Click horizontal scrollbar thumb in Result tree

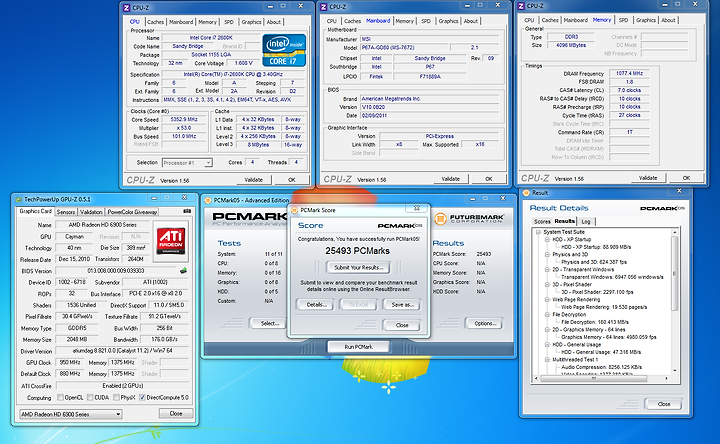tap(594, 379)
